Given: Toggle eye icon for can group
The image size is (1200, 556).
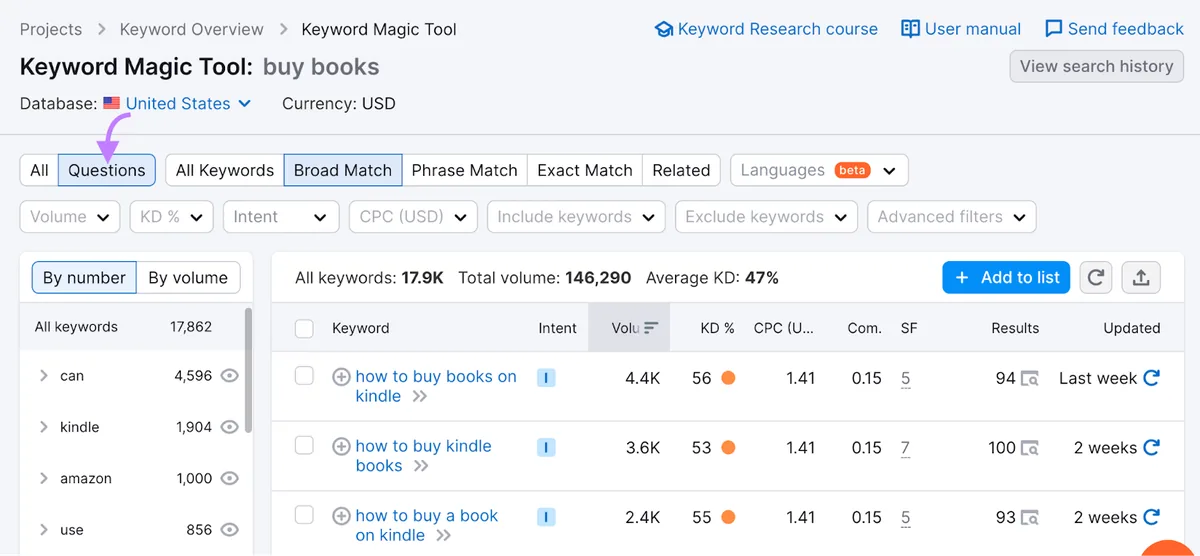Looking at the screenshot, I should tap(230, 376).
